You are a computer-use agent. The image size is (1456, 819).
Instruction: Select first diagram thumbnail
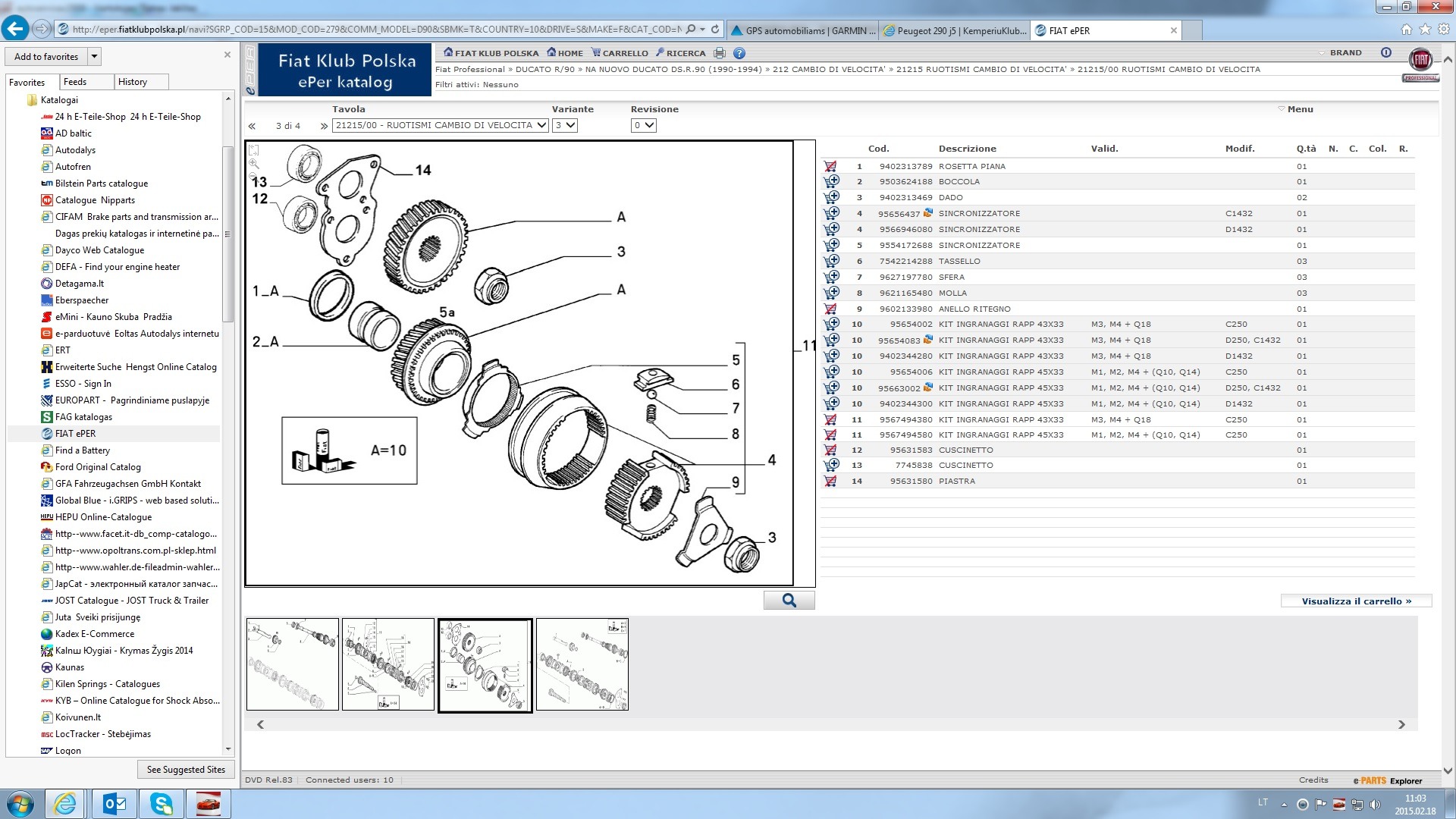(292, 664)
